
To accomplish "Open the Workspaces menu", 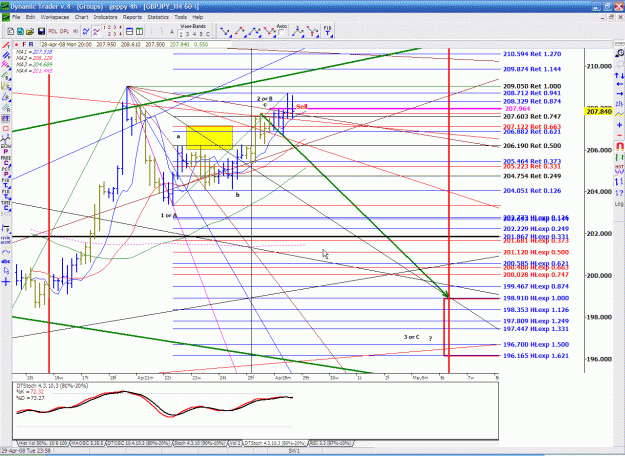I will point(55,17).
